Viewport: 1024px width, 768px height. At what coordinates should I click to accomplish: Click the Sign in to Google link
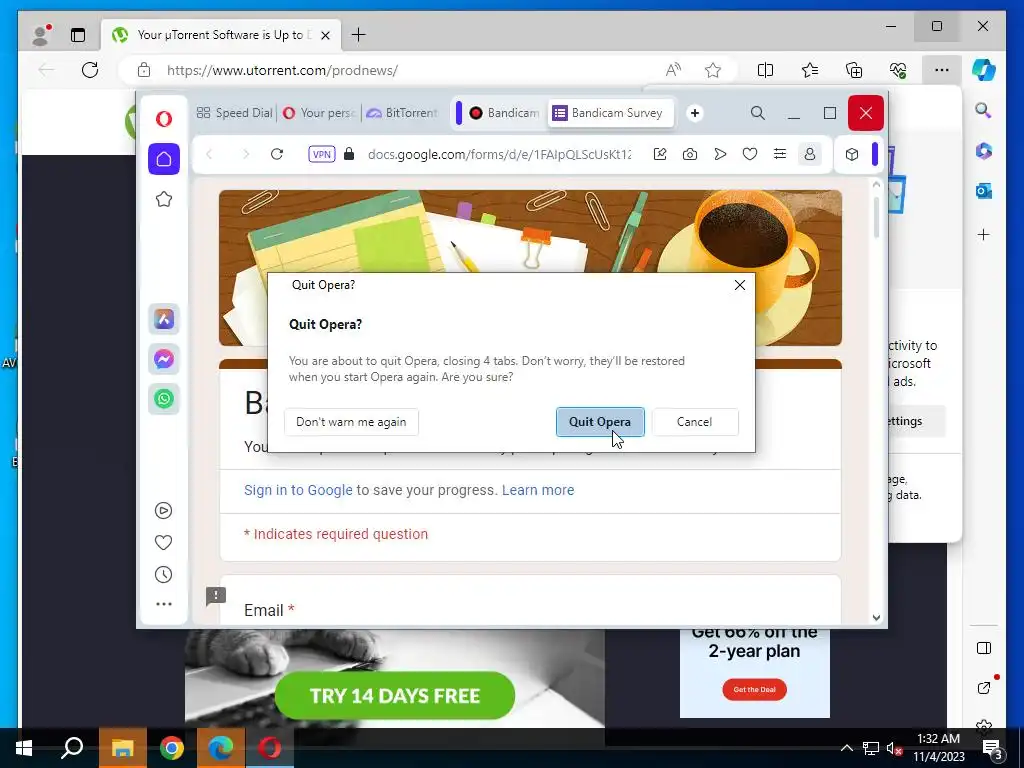coord(298,490)
